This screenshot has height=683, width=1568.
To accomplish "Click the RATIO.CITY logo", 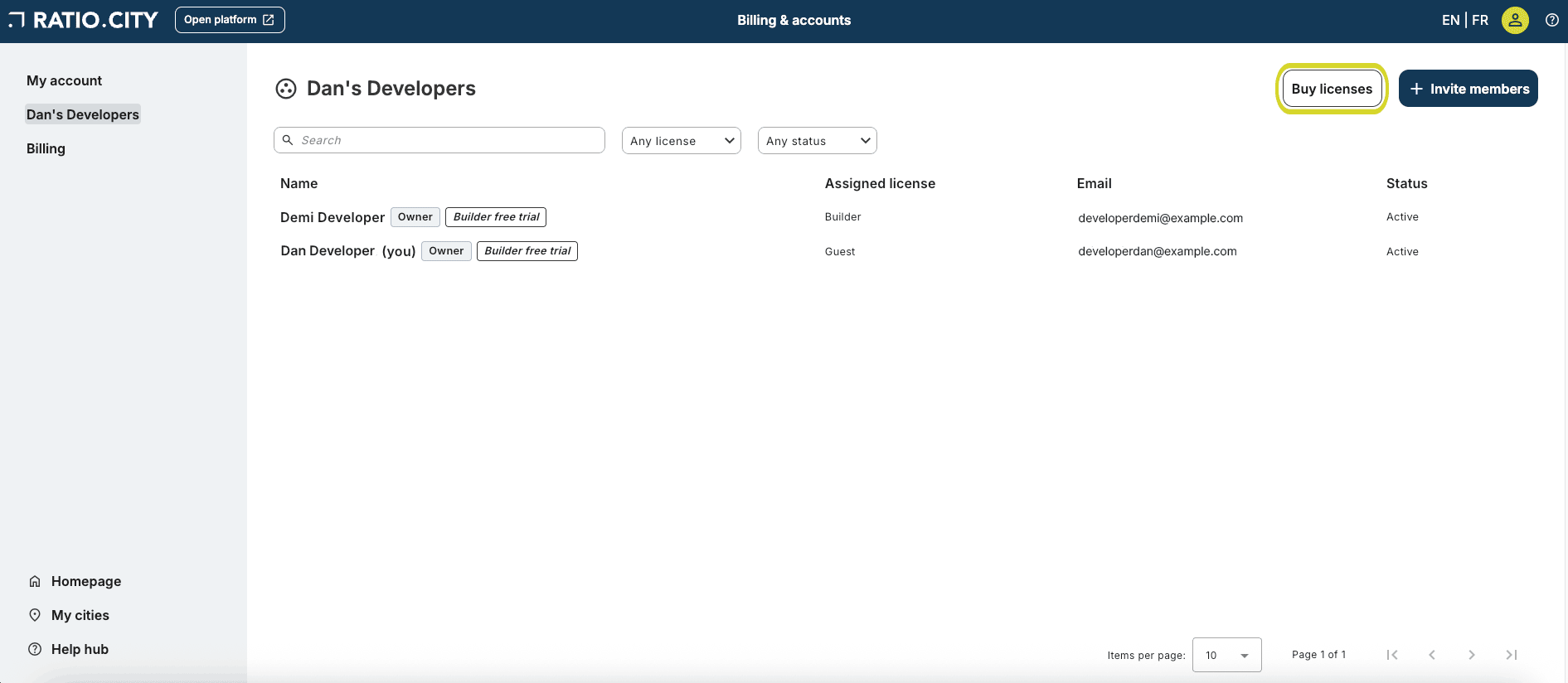I will click(83, 20).
